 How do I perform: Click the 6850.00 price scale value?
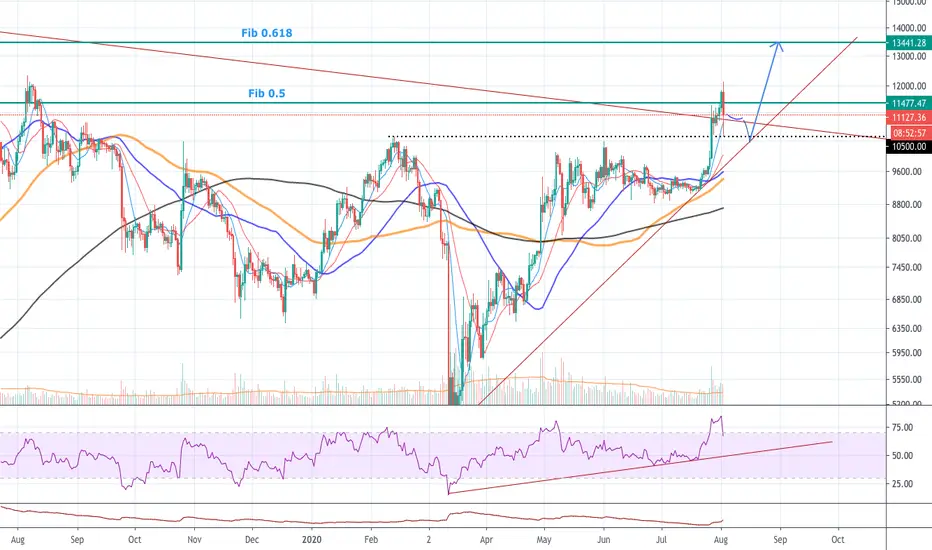coord(907,300)
